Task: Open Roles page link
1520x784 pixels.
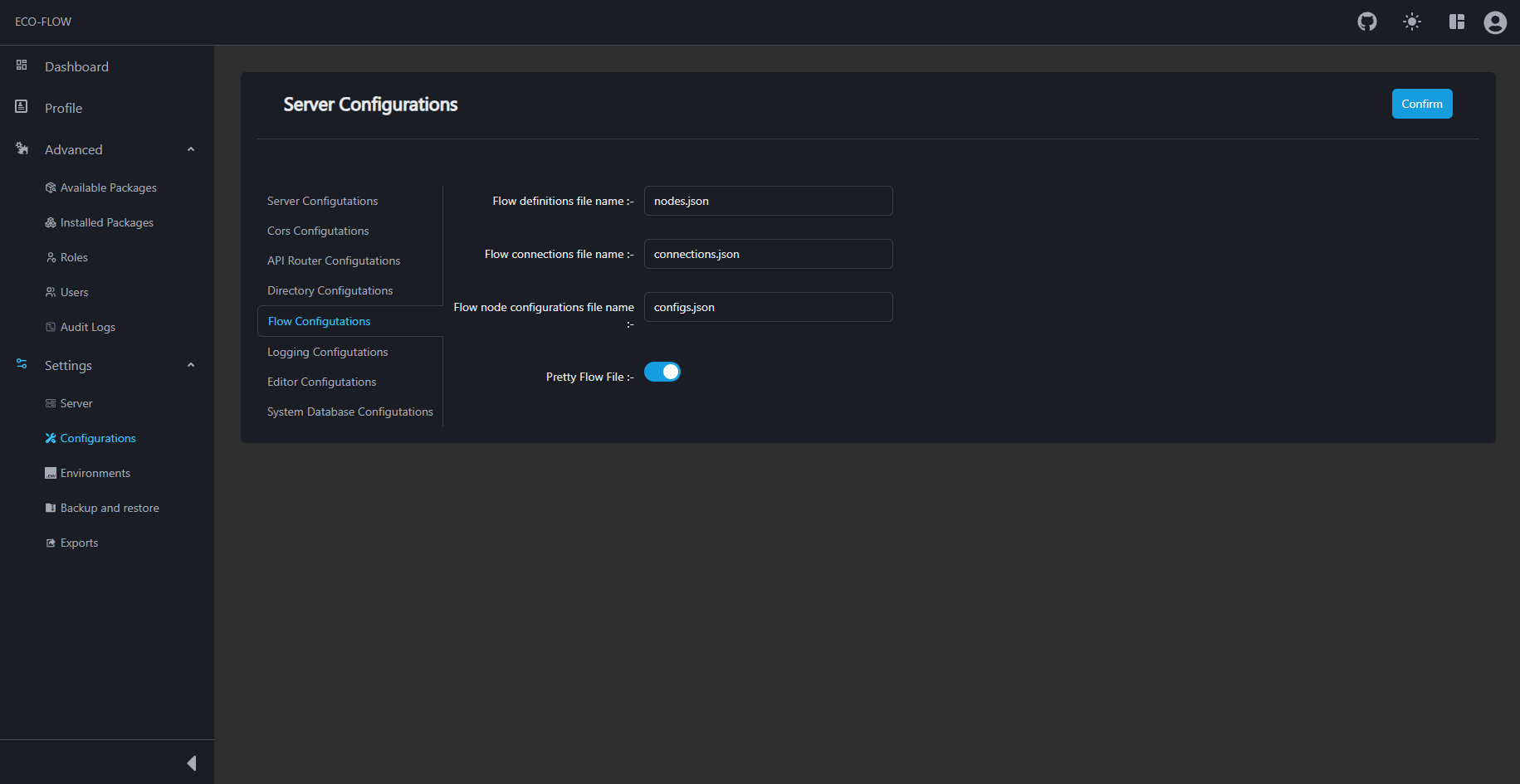Action: pyautogui.click(x=74, y=257)
